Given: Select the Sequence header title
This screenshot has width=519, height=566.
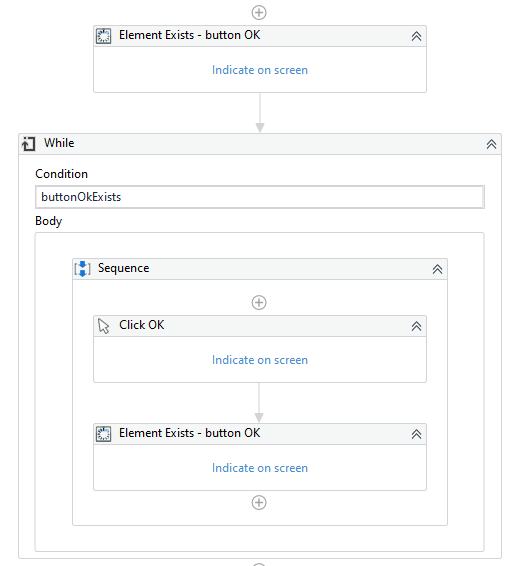Looking at the screenshot, I should (123, 268).
